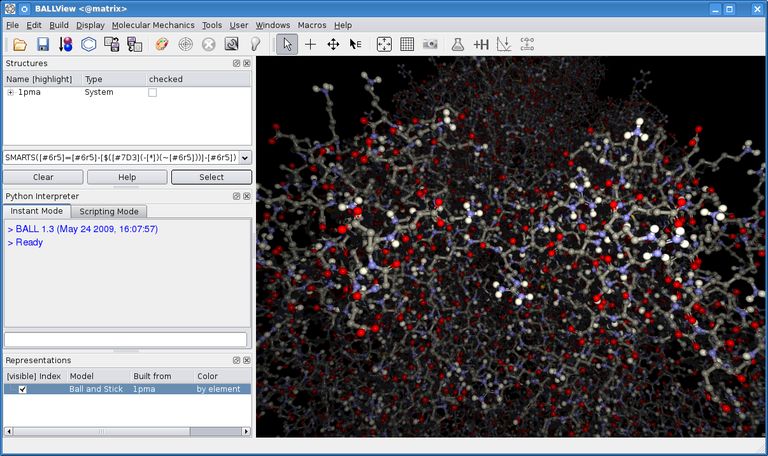Click the color palette icon in toolbar

(162, 45)
